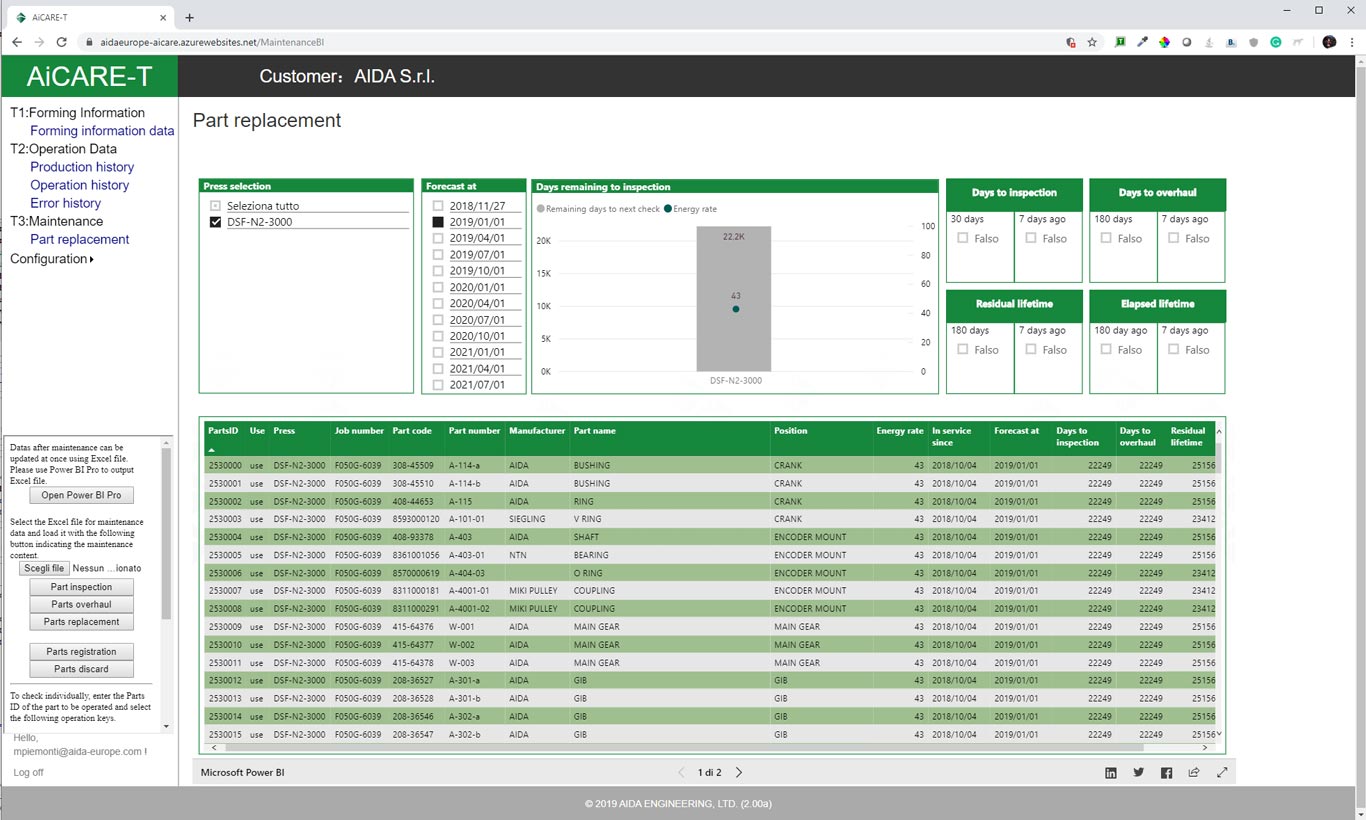Sort table by Part name column
The image size is (1366, 820).
tap(594, 431)
